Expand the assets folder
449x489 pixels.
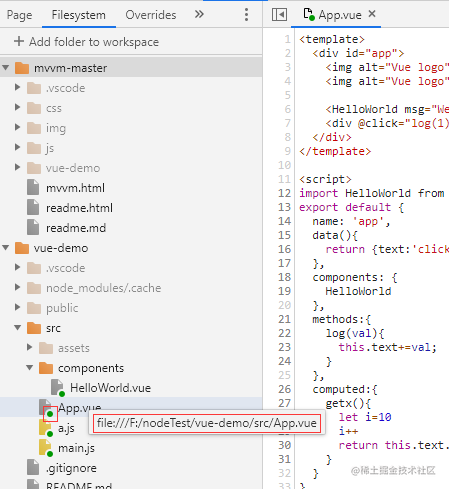click(x=29, y=347)
